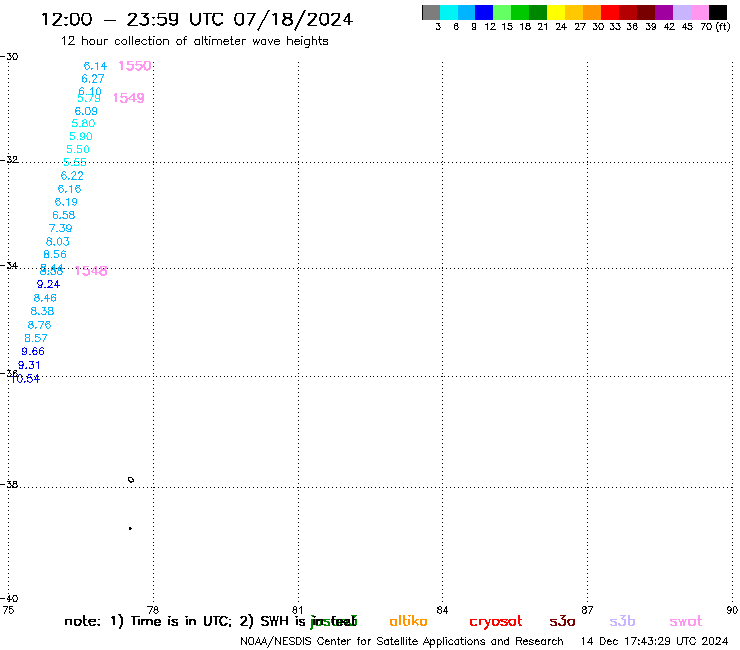Select the wave height reading 8.76
Screen dimensions: 740x650
click(x=39, y=325)
